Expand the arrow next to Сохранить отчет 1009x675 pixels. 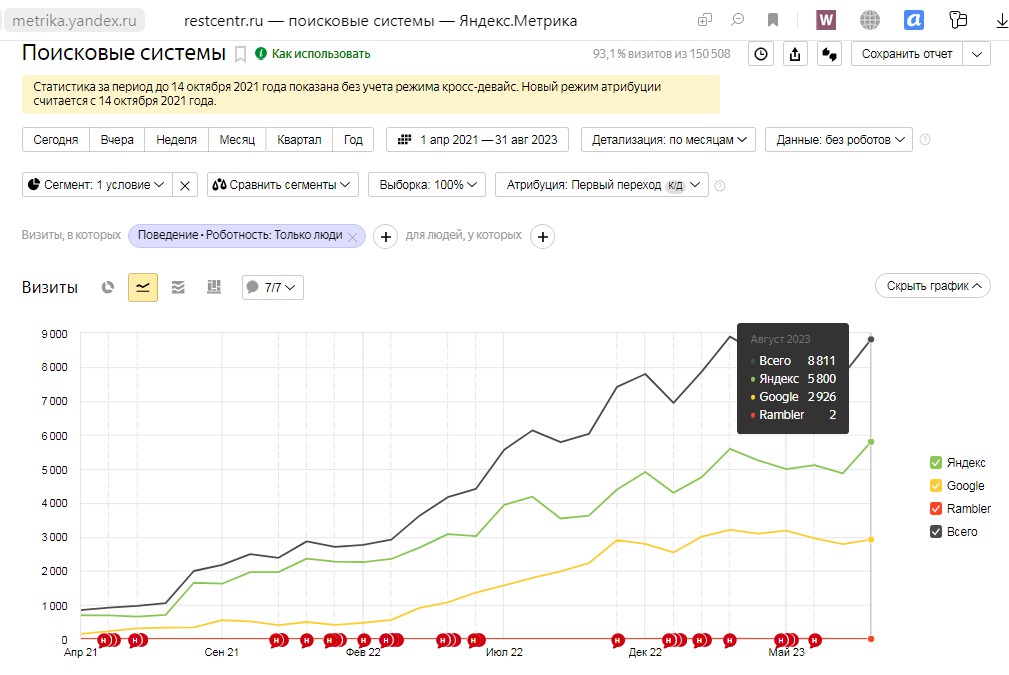(x=977, y=54)
